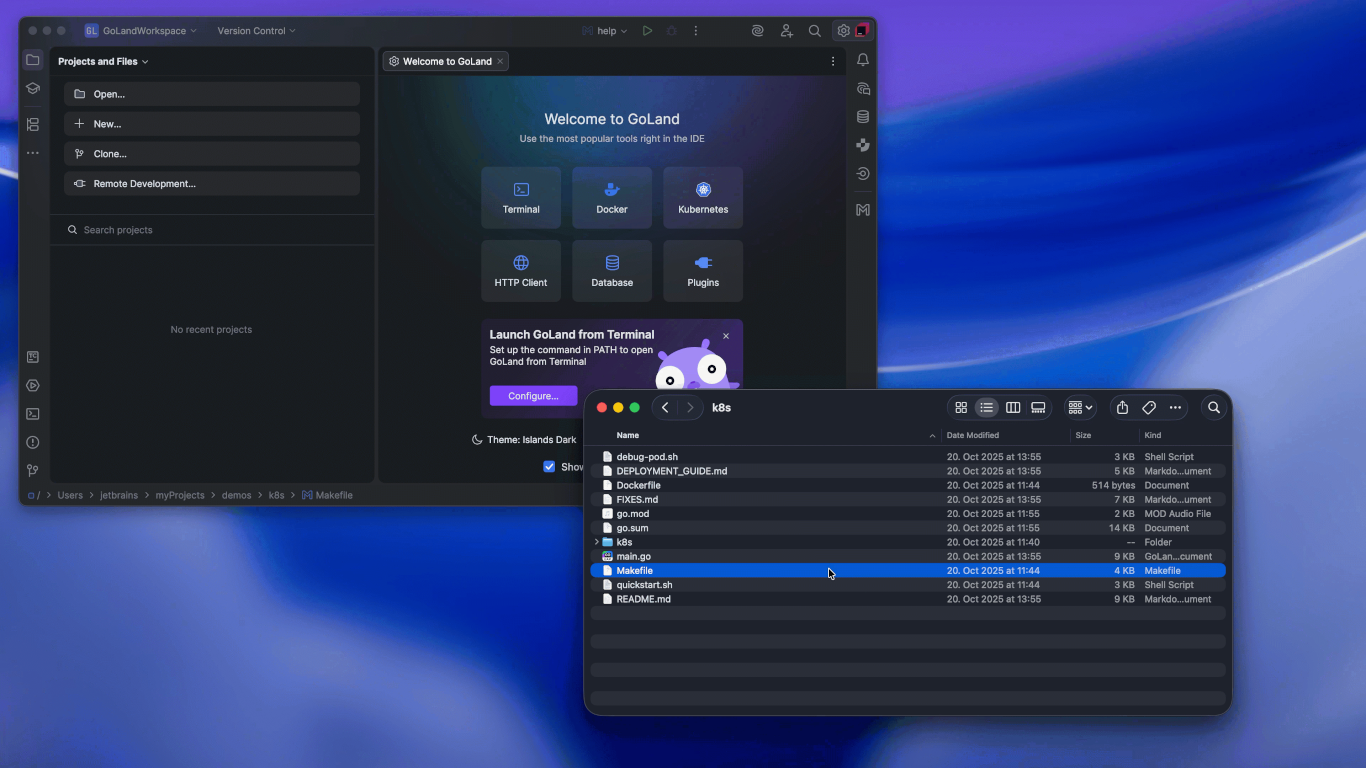Click the Search projects field
The image size is (1366, 768).
(212, 230)
